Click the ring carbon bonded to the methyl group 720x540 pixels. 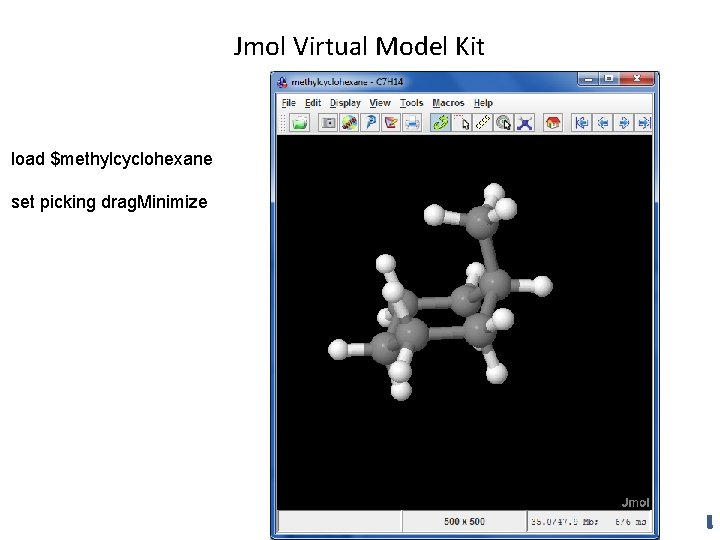click(x=495, y=284)
